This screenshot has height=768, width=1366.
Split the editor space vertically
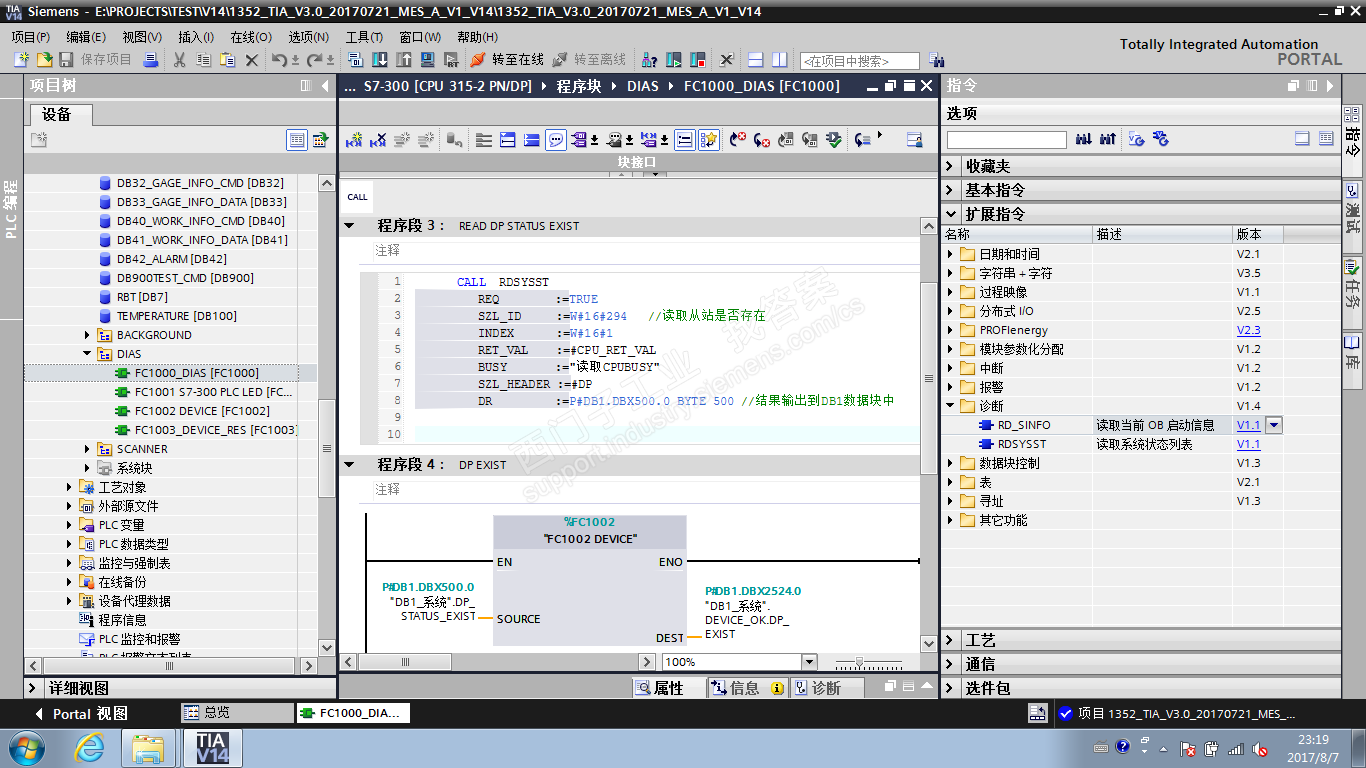[x=780, y=60]
